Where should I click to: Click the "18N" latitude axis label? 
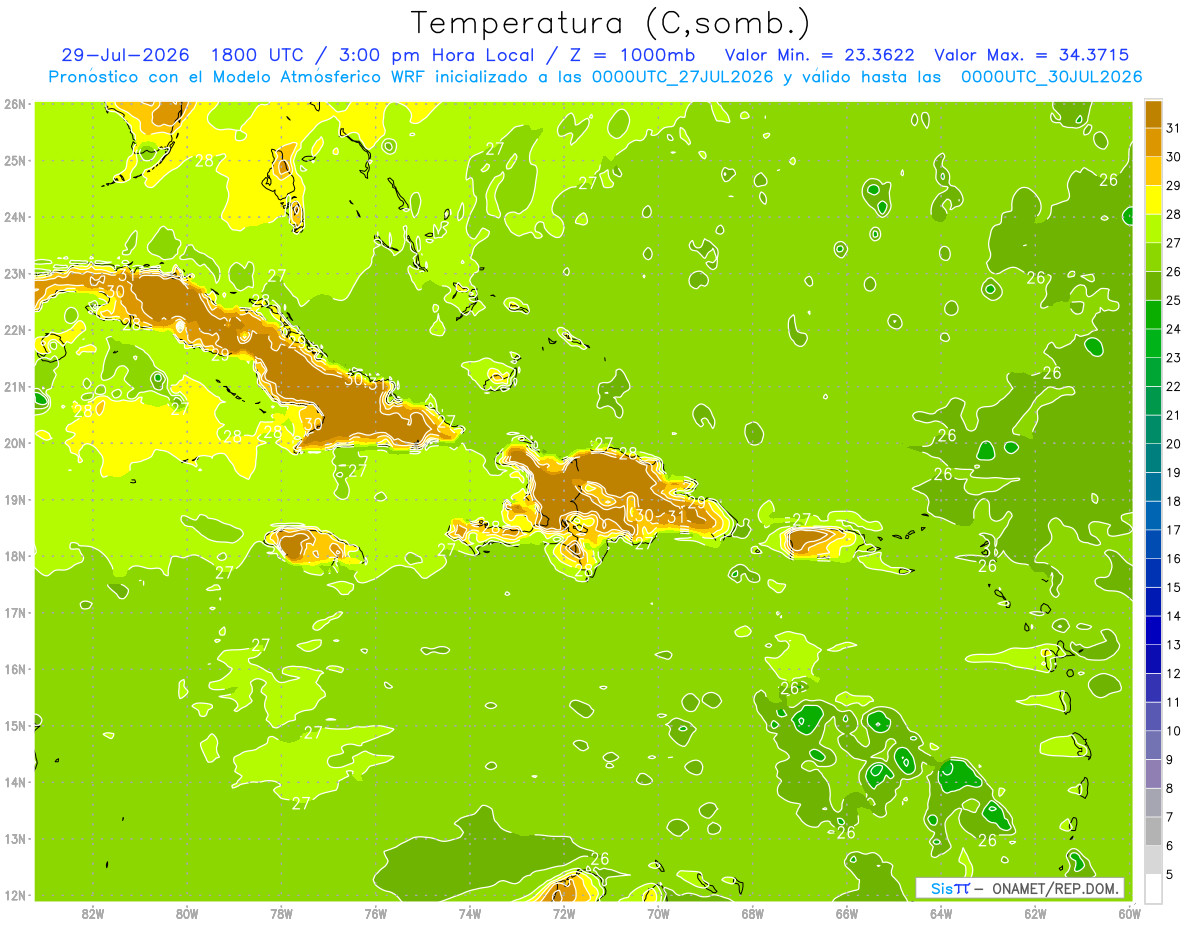14,556
